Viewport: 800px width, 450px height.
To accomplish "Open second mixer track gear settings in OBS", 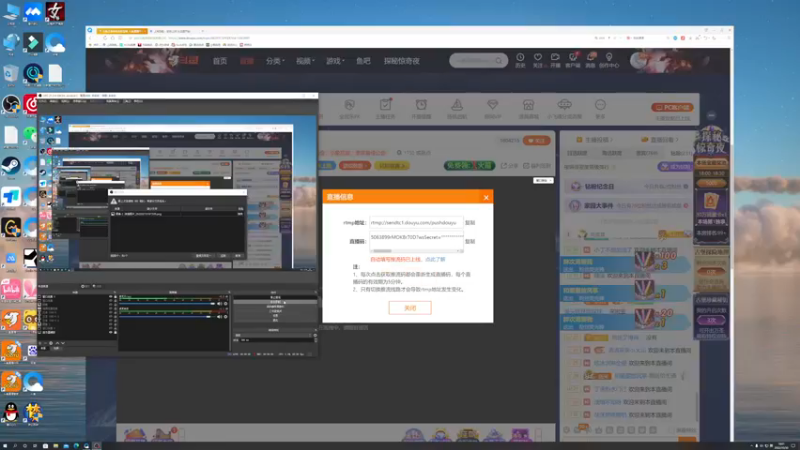I will pos(226,317).
